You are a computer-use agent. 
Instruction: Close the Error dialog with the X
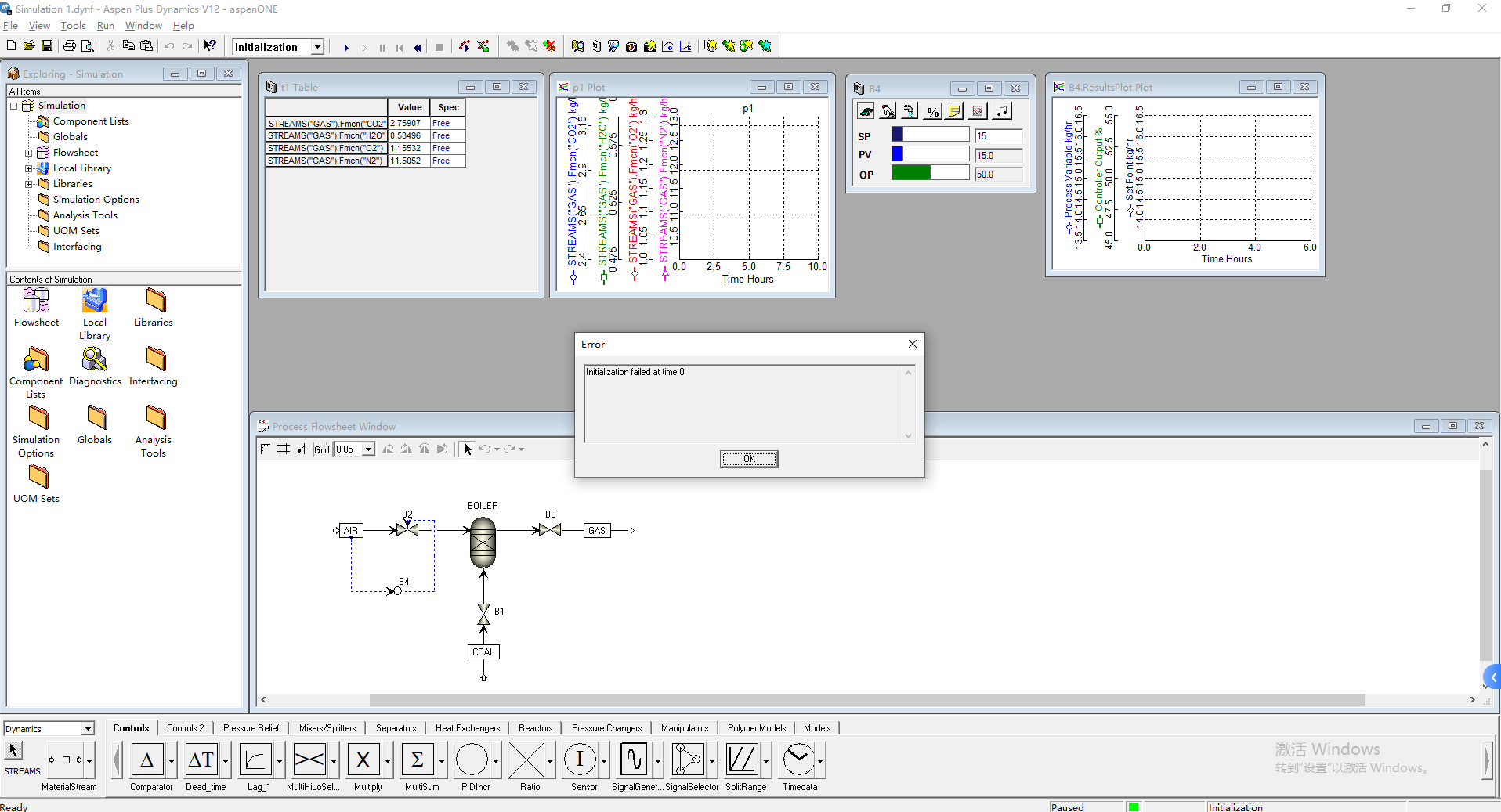tap(912, 344)
